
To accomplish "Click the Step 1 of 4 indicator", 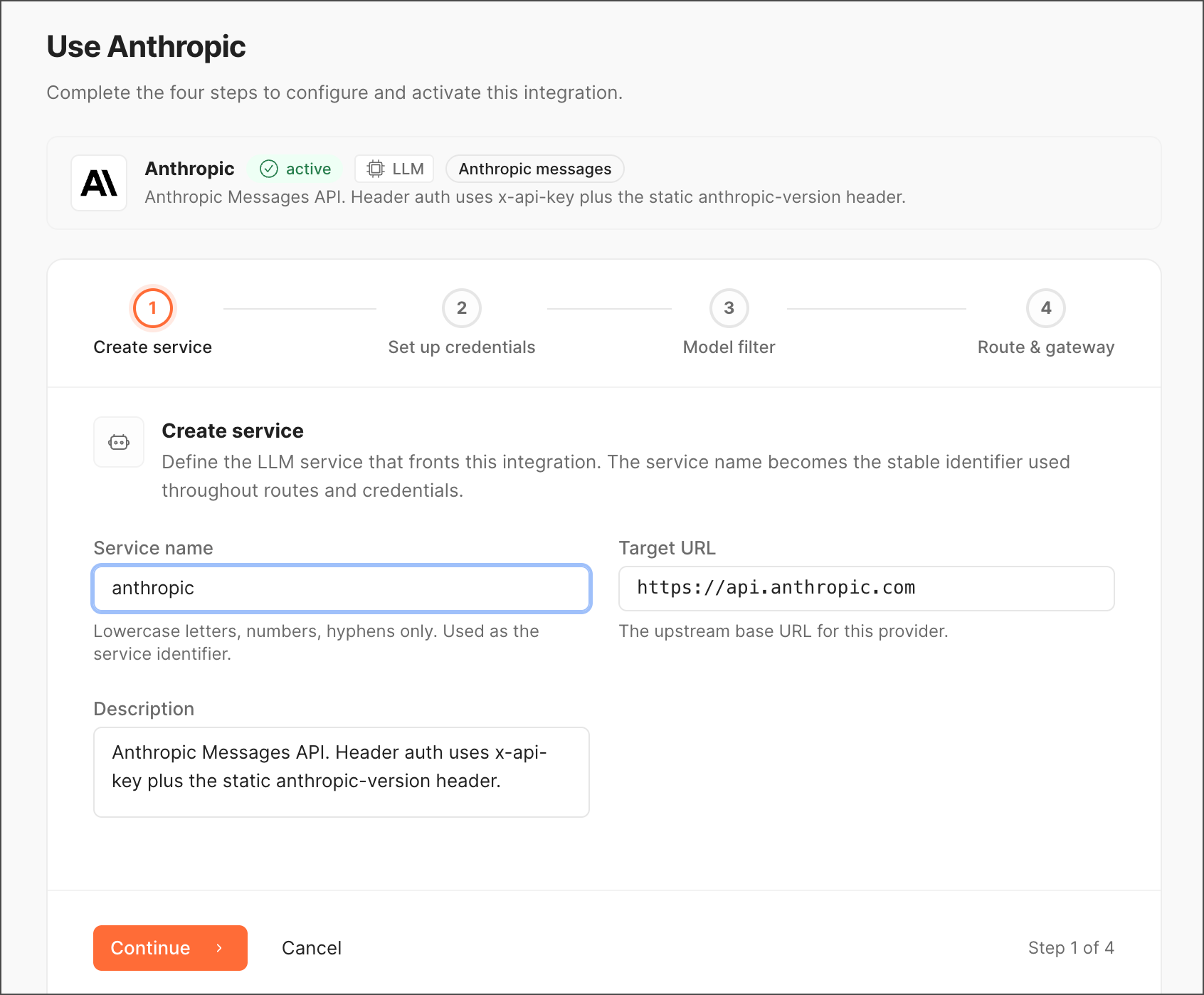I will click(x=1071, y=948).
